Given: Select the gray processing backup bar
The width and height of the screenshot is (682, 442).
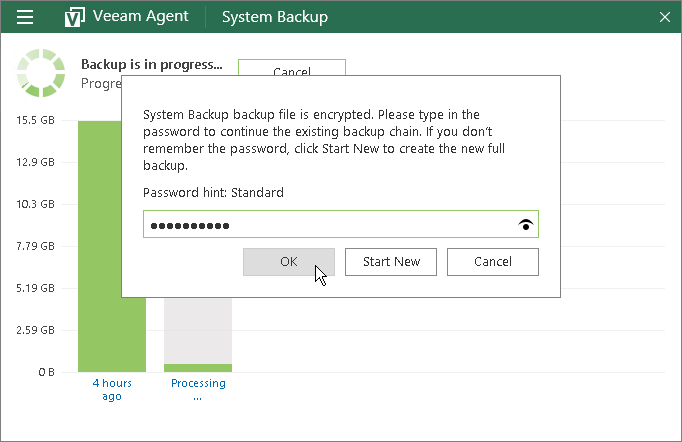Looking at the screenshot, I should click(x=198, y=330).
